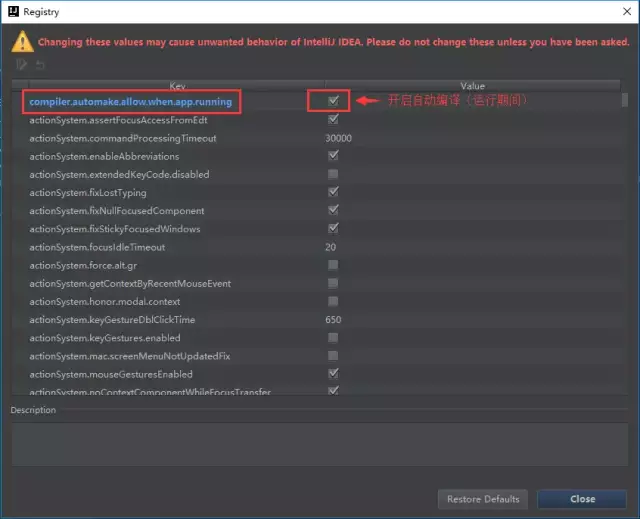Screen dimensions: 640x519
Task: Select actionSystem.fixNullFocusedComponent key
Action: coord(117,211)
